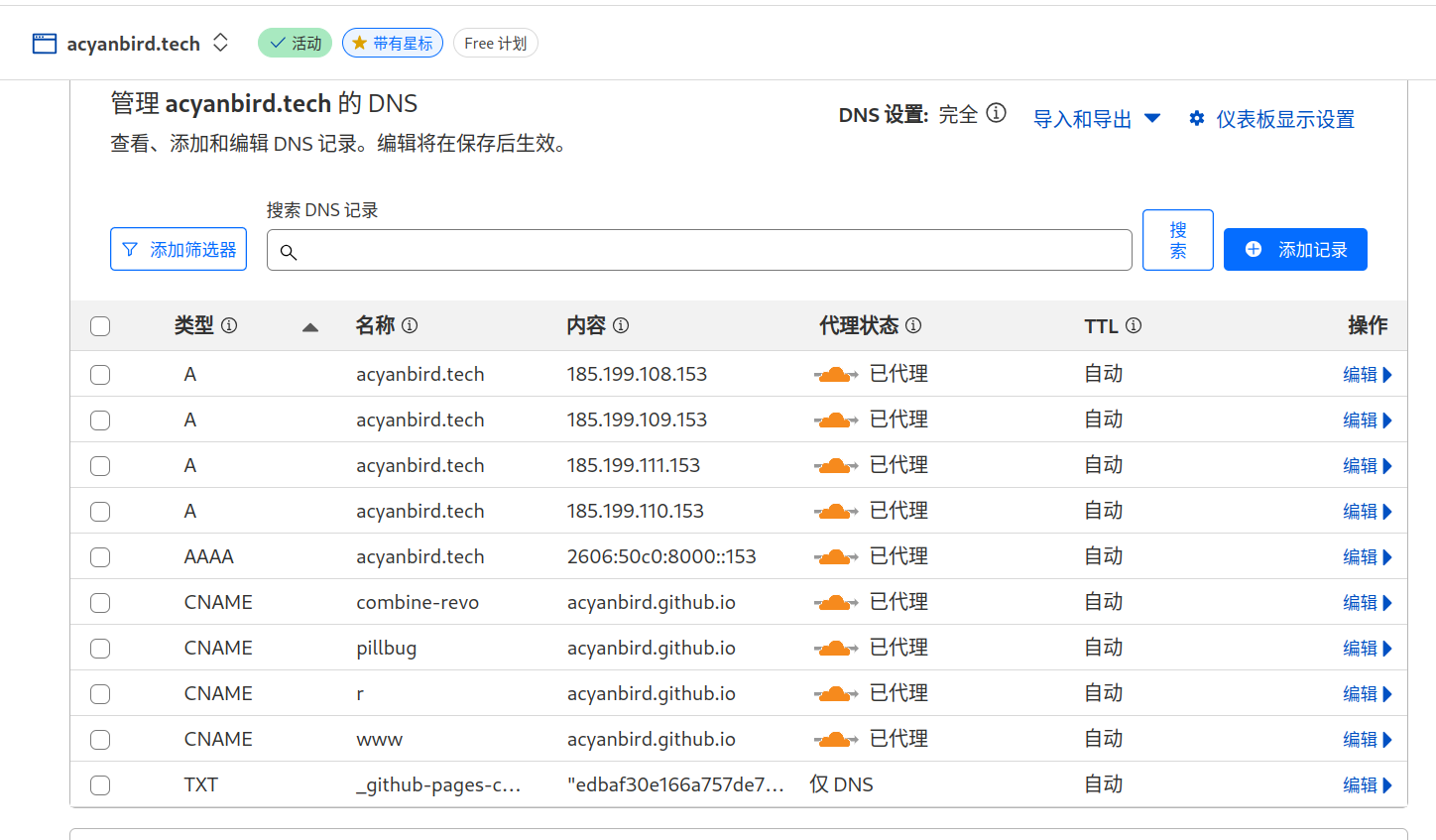Click proxy cloud icon for 185.199.111.153

click(836, 466)
